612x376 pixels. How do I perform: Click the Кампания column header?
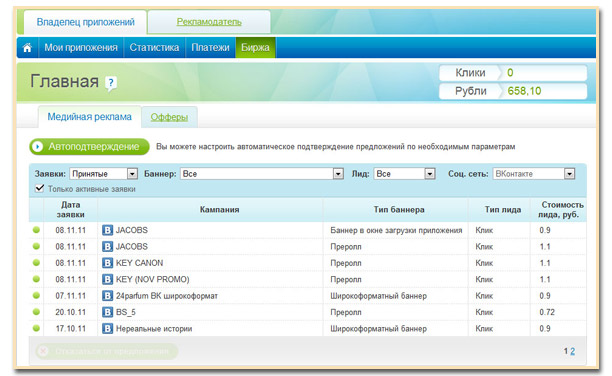pos(219,210)
